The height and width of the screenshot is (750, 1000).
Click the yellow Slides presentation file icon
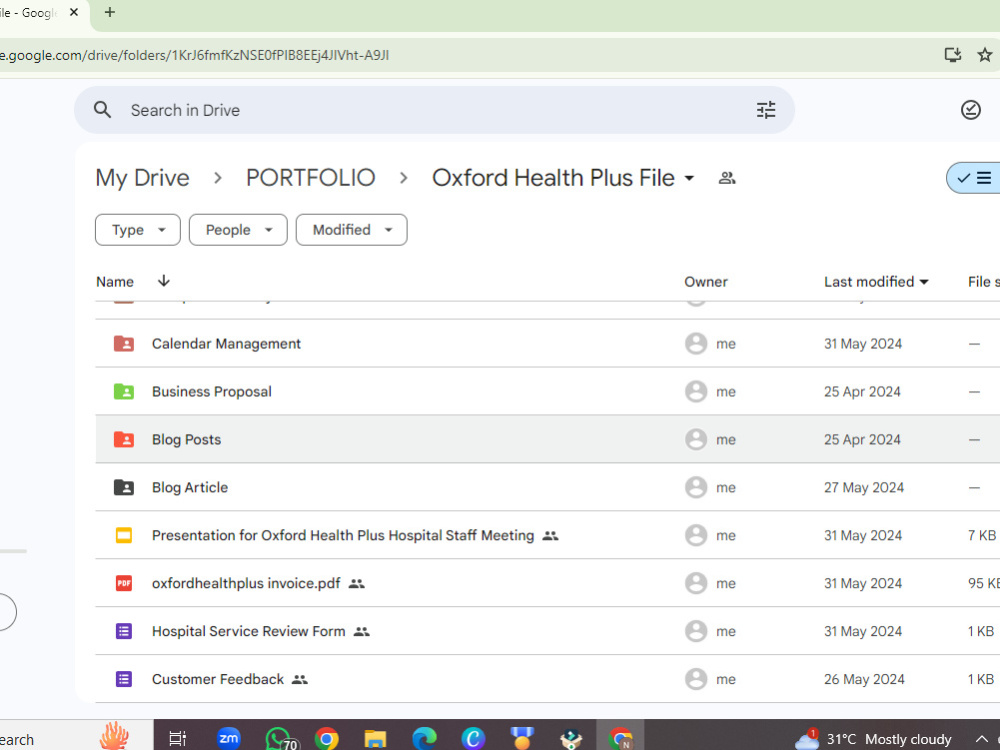coord(124,535)
